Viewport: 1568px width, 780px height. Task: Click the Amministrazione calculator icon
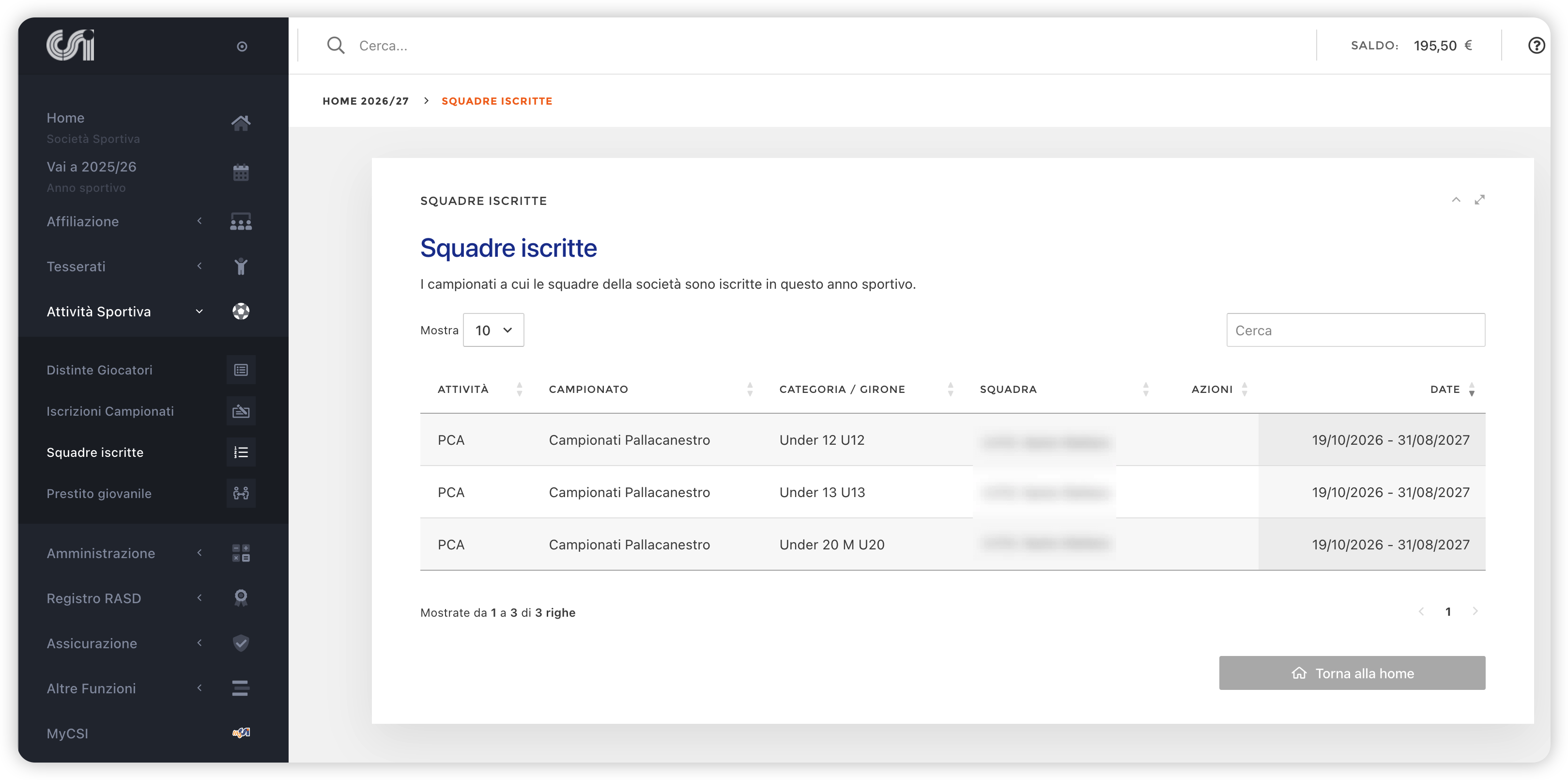(241, 553)
